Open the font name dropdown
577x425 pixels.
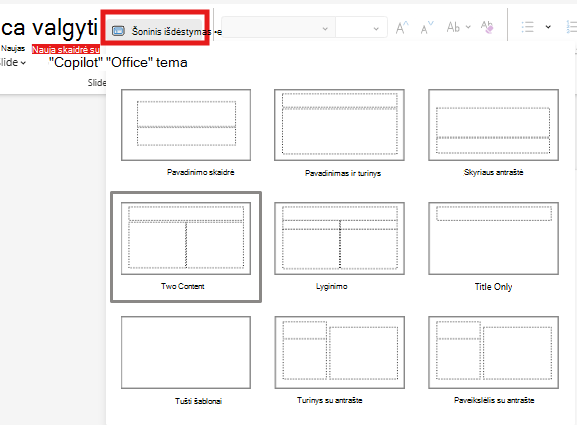point(278,28)
